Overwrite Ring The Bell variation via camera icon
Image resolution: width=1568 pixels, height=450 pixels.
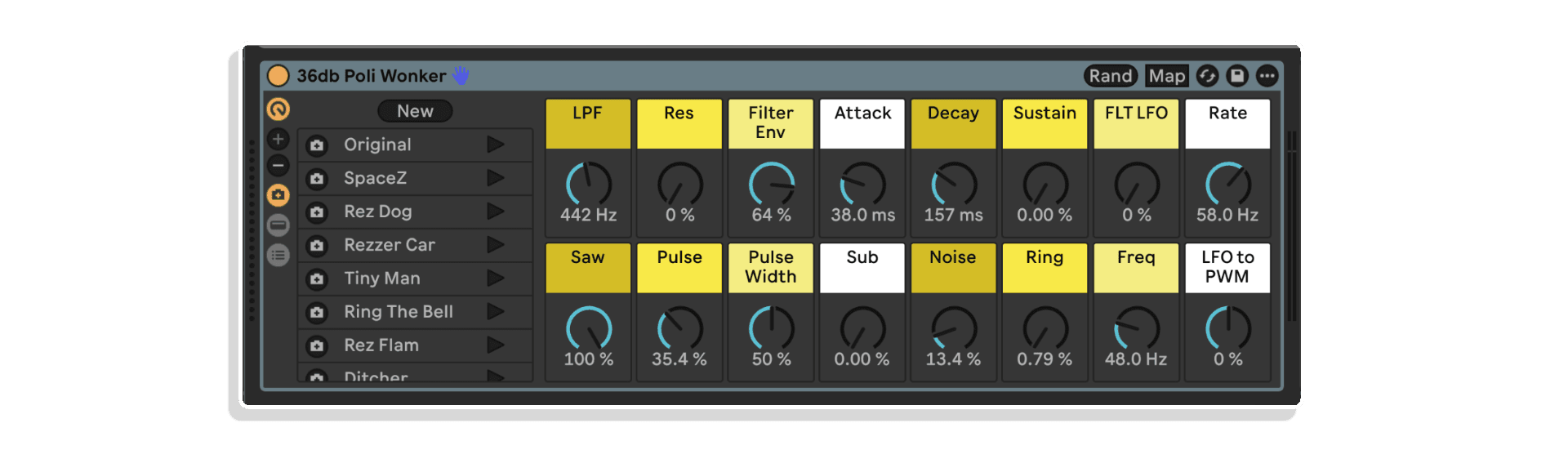tap(317, 313)
